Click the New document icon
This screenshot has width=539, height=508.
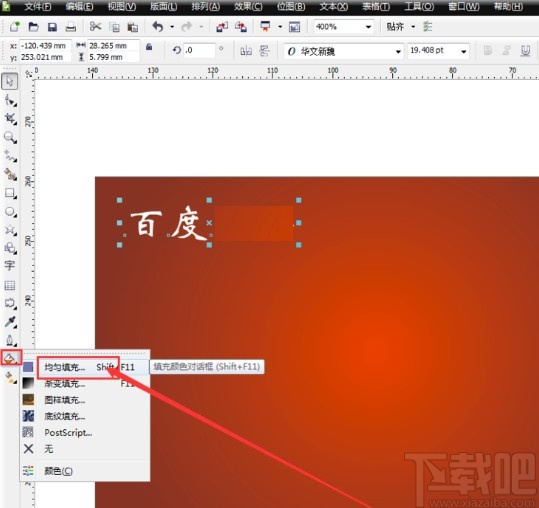[14, 26]
